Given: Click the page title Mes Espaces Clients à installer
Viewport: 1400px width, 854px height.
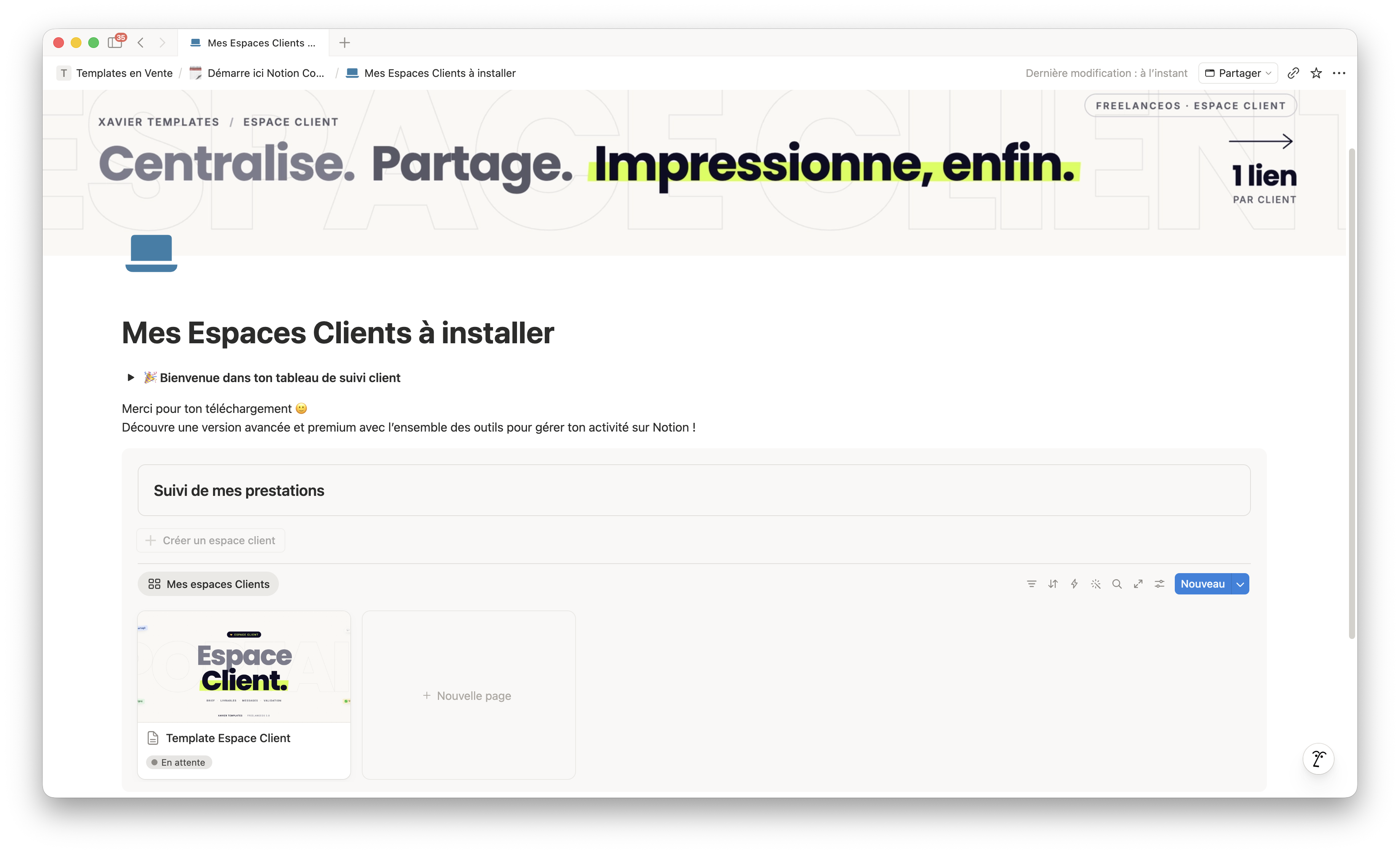Looking at the screenshot, I should [337, 333].
